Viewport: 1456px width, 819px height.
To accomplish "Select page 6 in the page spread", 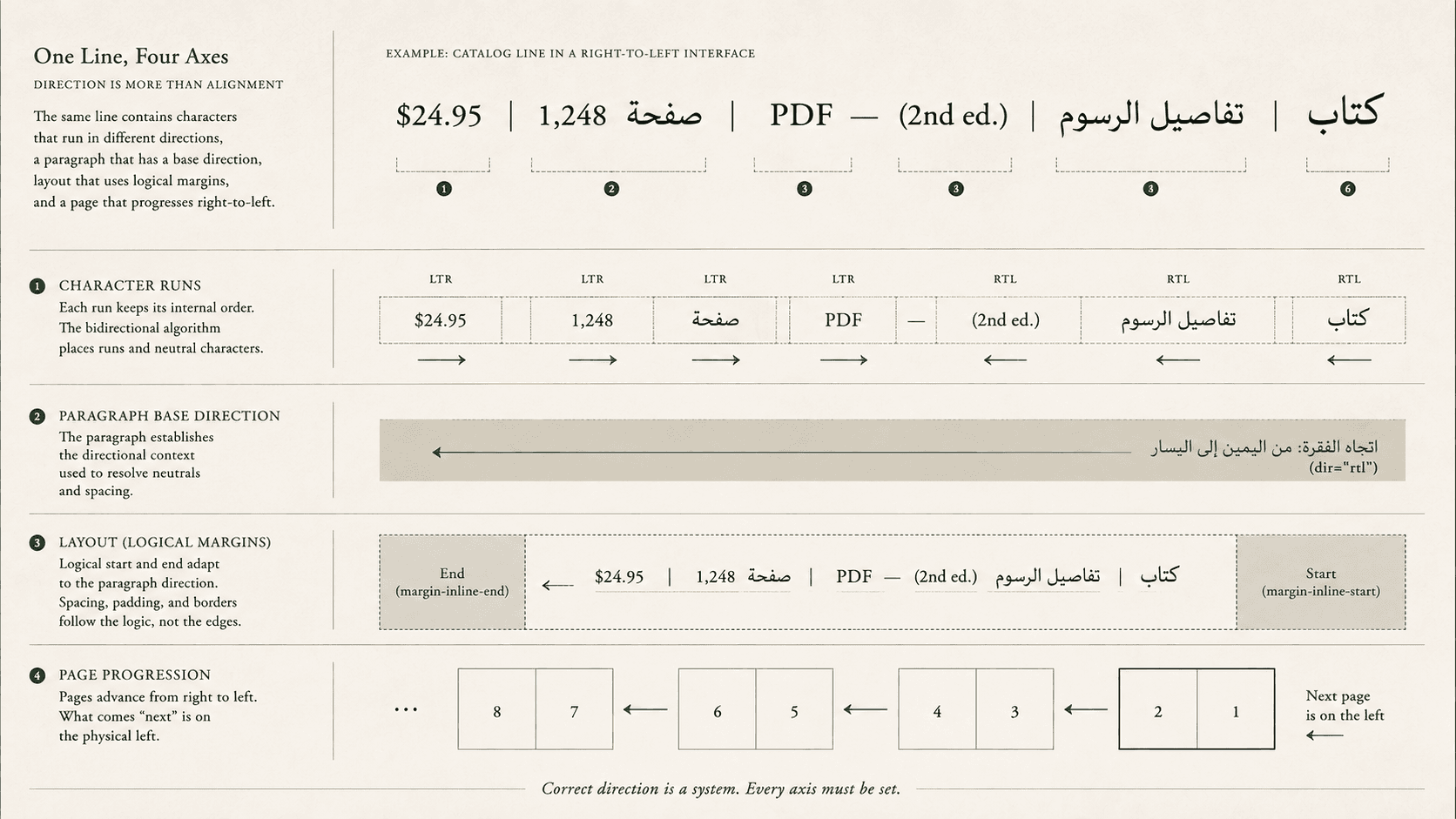I will coord(717,709).
